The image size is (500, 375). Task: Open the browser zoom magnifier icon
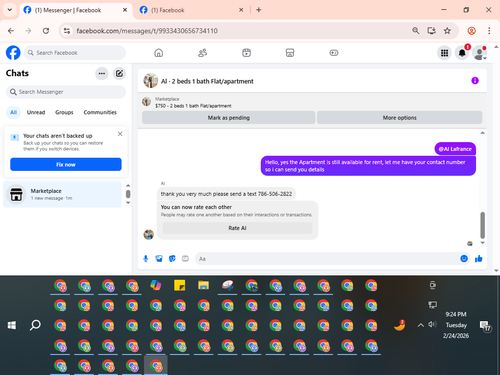[415, 31]
